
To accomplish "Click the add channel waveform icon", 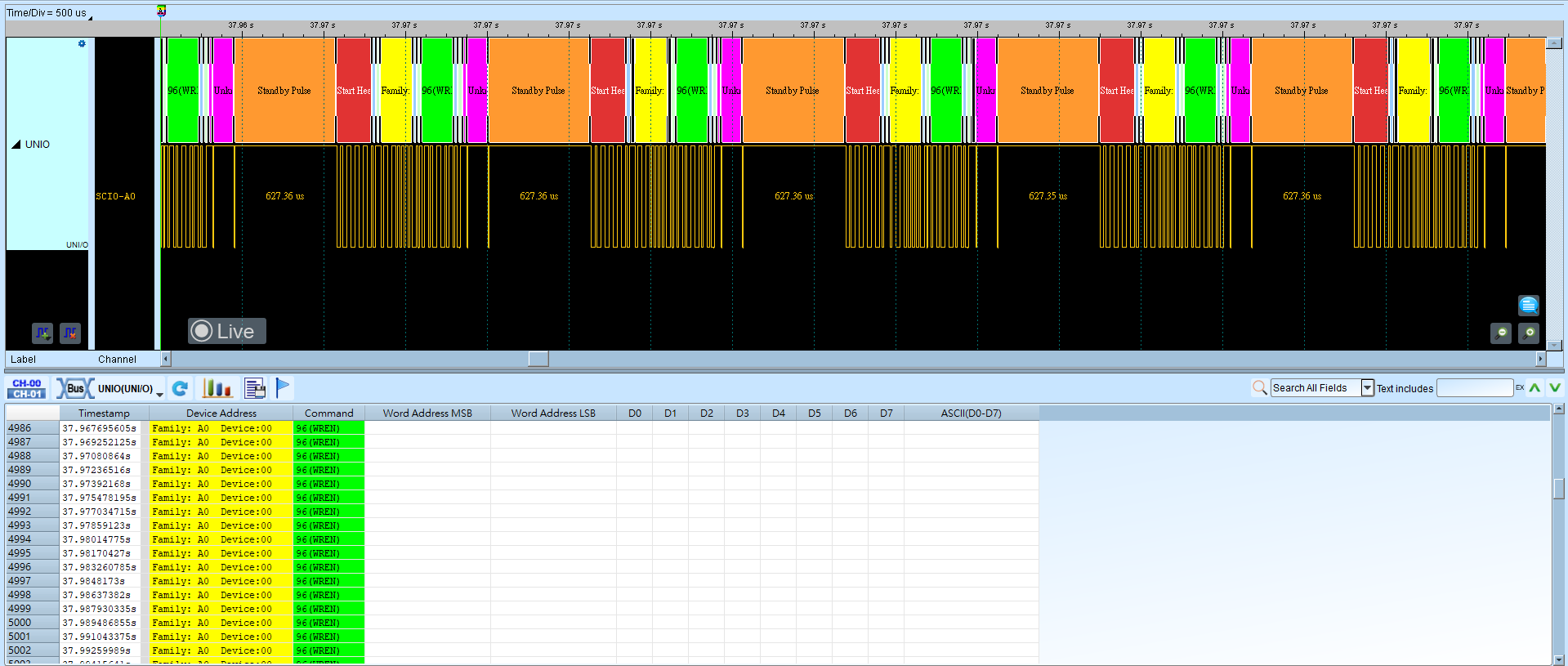I will (x=42, y=333).
